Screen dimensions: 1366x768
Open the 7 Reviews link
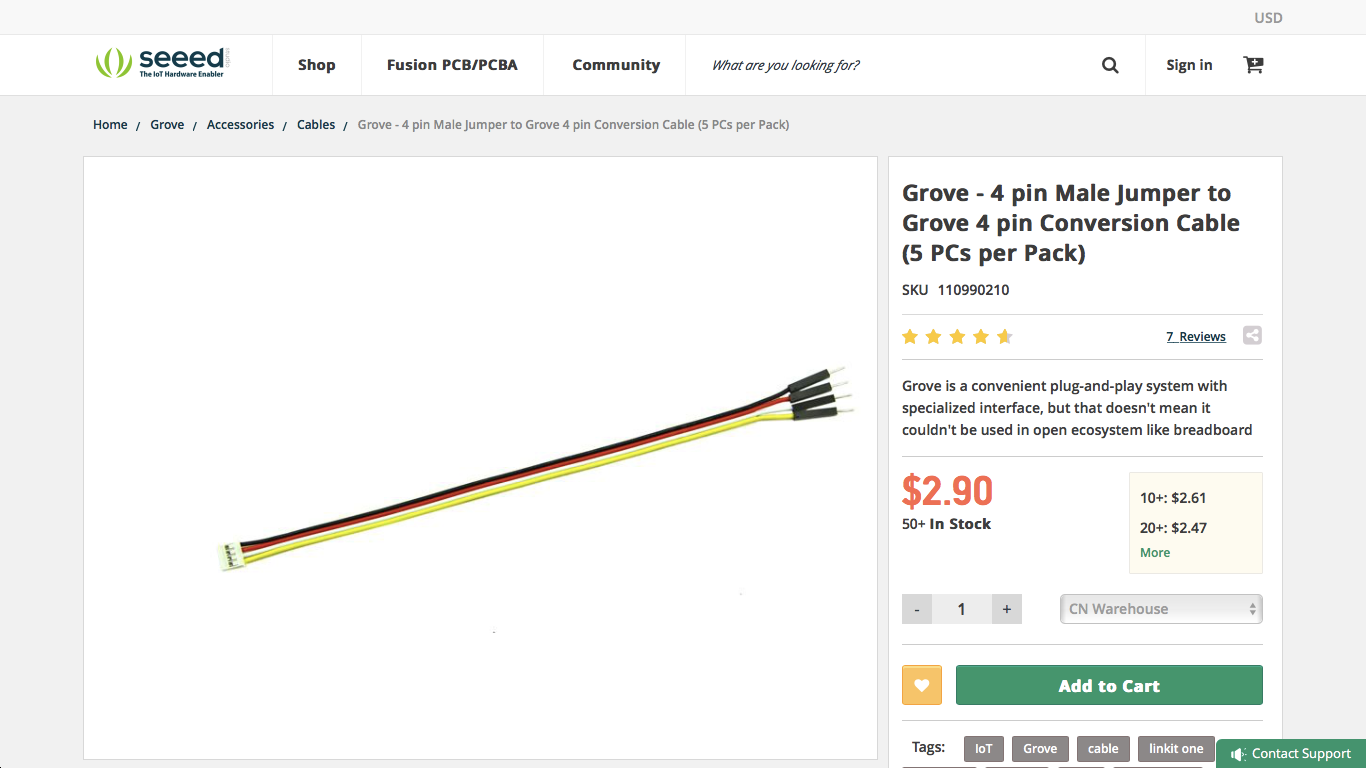click(1196, 337)
